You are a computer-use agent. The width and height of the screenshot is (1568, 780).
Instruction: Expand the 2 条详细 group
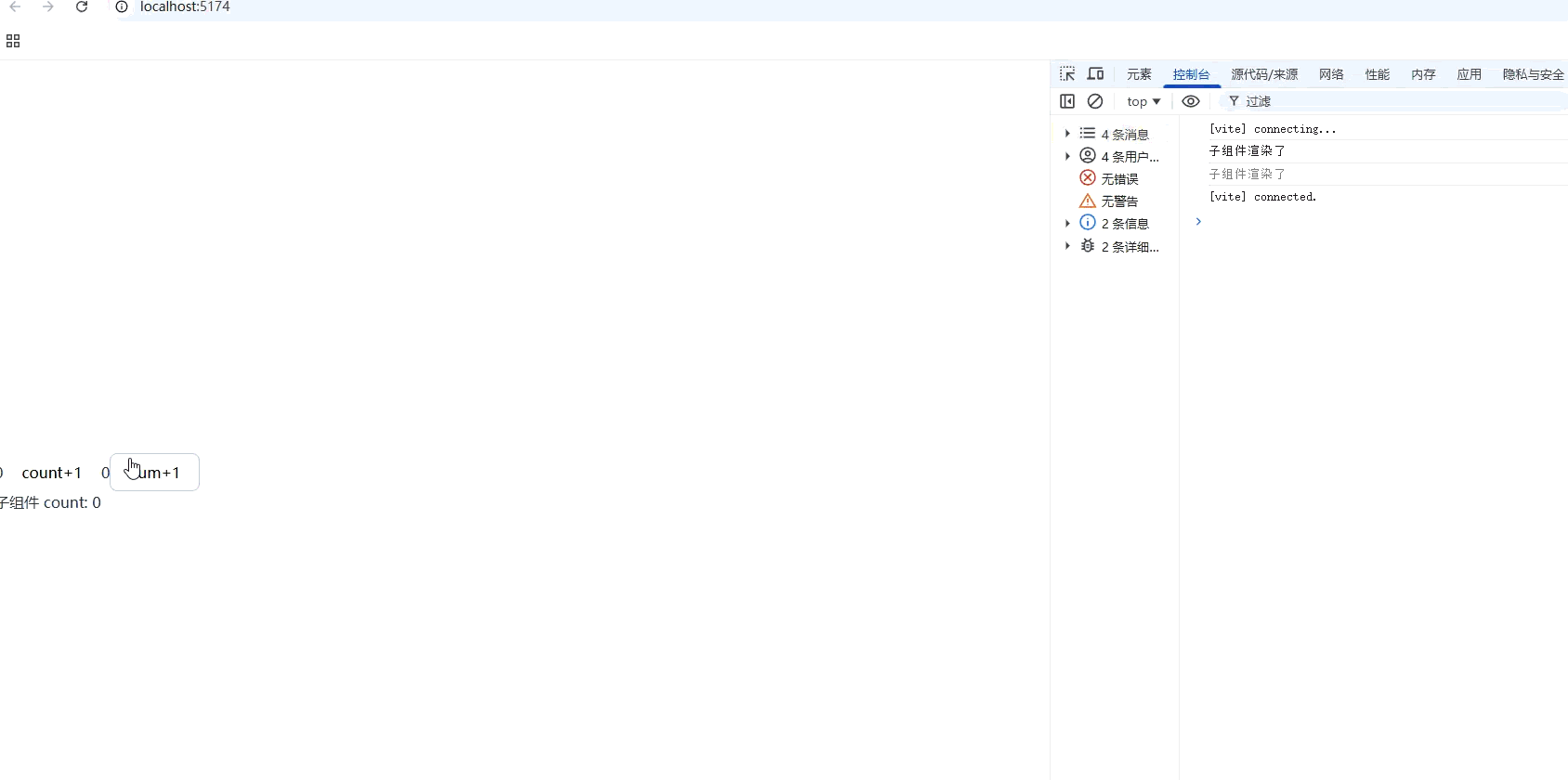(x=1067, y=246)
